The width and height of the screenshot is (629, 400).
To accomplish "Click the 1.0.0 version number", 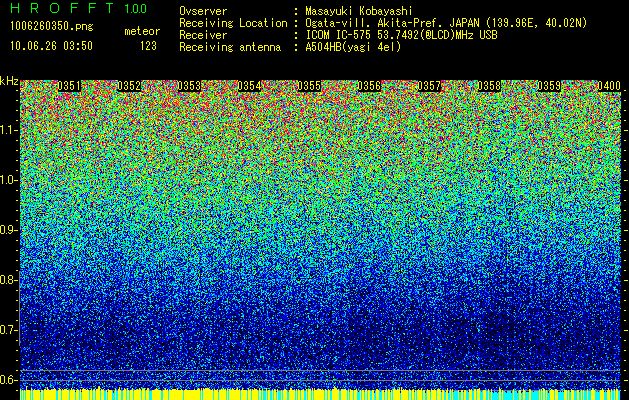I will (x=136, y=9).
